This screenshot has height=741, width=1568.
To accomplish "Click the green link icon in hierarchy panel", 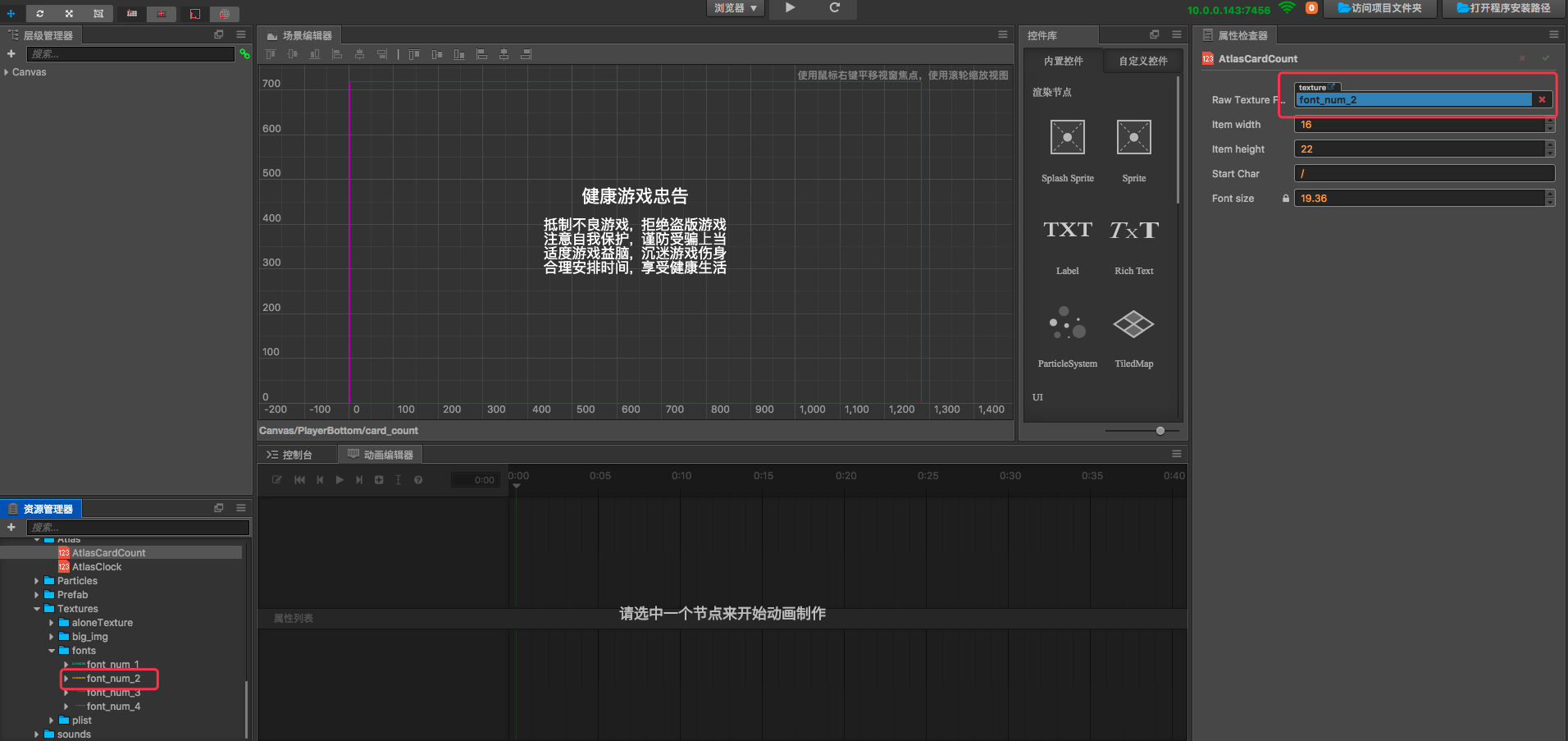I will 244,54.
